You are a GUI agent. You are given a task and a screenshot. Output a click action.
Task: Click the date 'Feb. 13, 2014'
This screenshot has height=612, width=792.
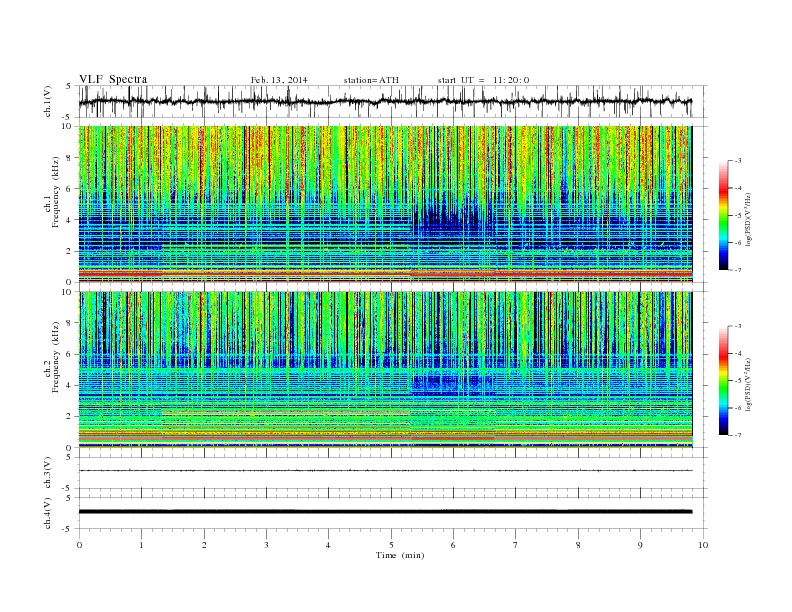(x=279, y=80)
